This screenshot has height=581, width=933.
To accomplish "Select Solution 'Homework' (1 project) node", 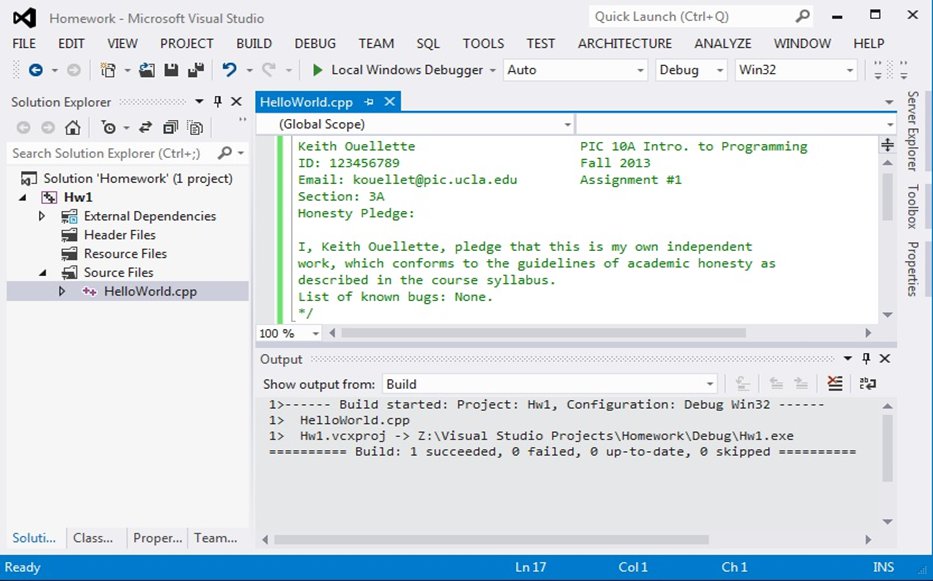I will pyautogui.click(x=137, y=178).
